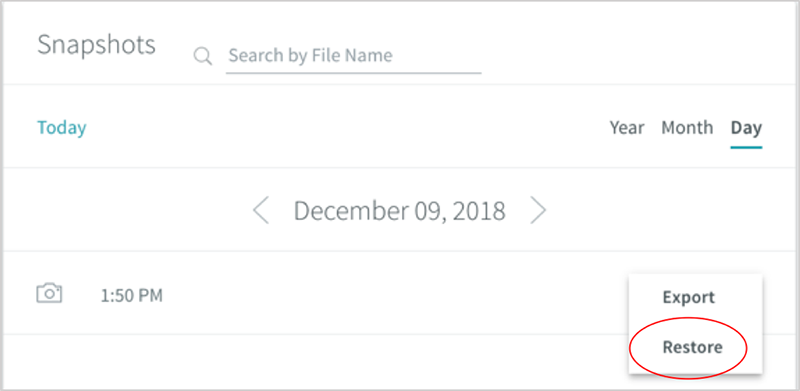The image size is (800, 391).
Task: Click blank space left of Export in popup
Action: (x=645, y=297)
